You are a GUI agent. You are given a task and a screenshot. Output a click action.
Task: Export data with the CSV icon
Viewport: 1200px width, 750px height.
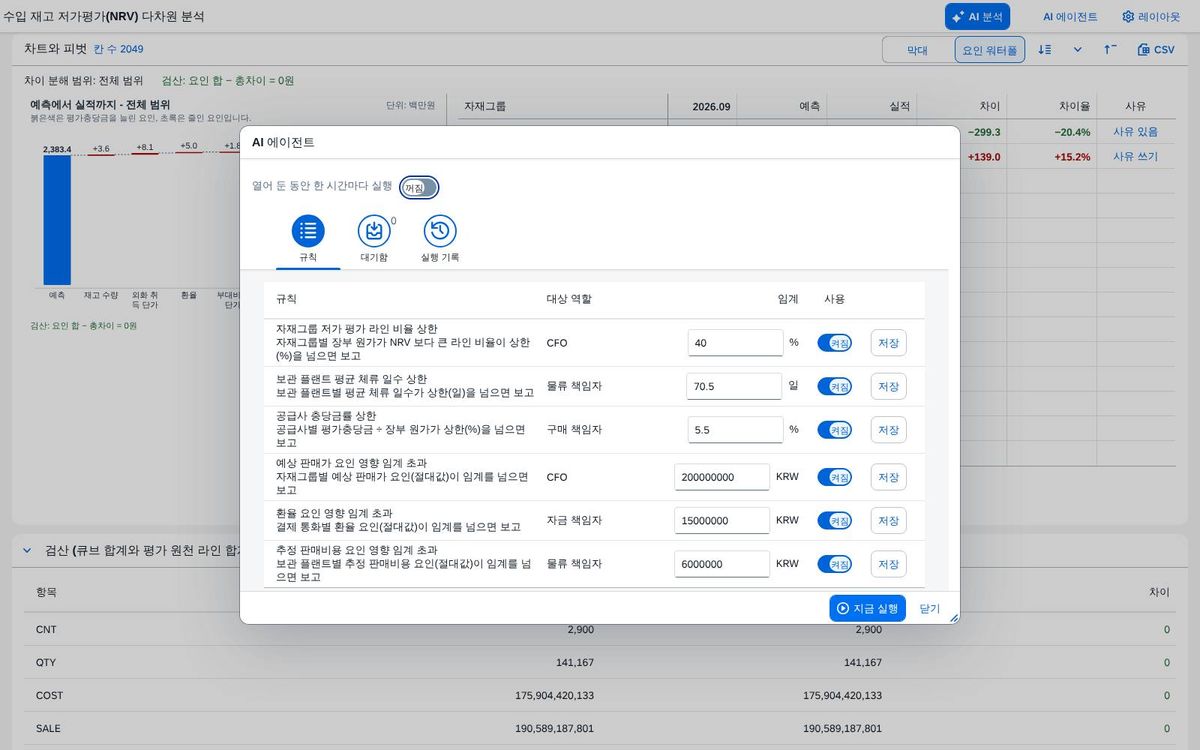(x=1156, y=49)
